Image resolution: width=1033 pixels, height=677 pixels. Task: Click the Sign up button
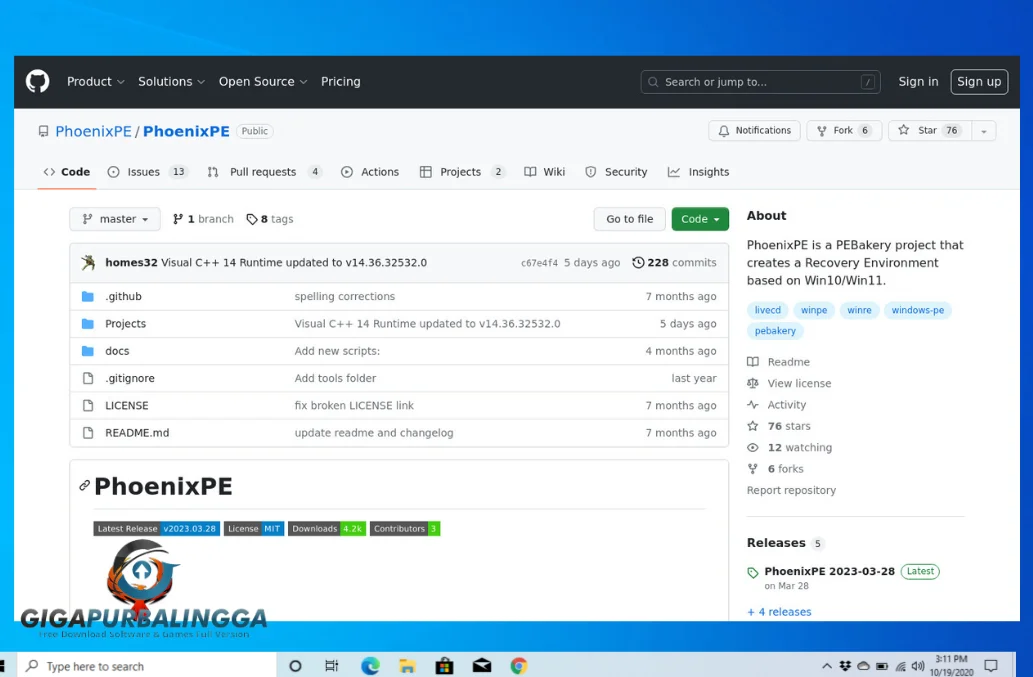click(978, 82)
